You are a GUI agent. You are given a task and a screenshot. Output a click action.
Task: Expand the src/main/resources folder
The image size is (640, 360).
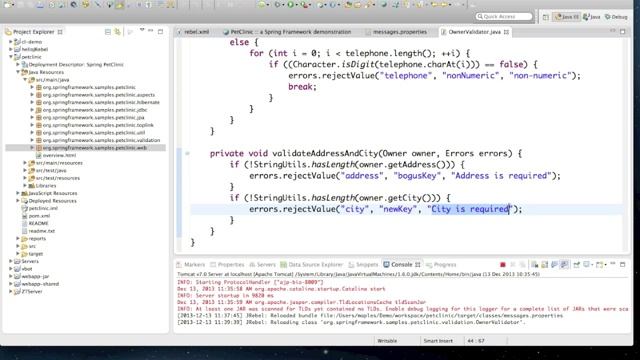[x=25, y=163]
